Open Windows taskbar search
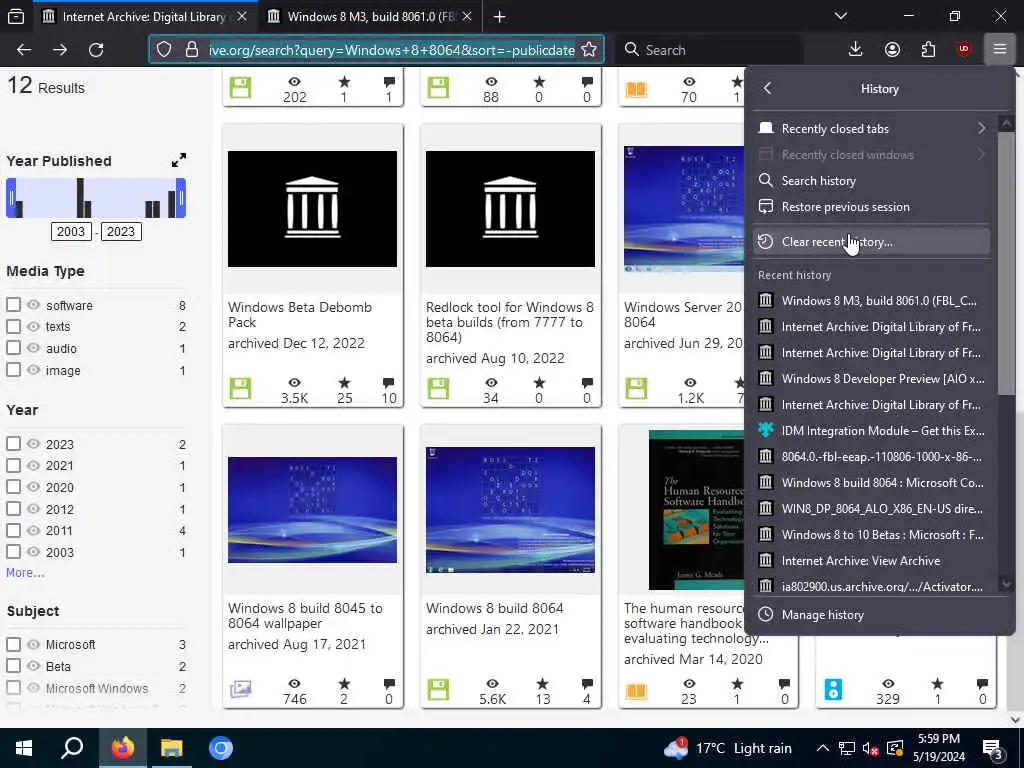The height and width of the screenshot is (768, 1024). 72,748
